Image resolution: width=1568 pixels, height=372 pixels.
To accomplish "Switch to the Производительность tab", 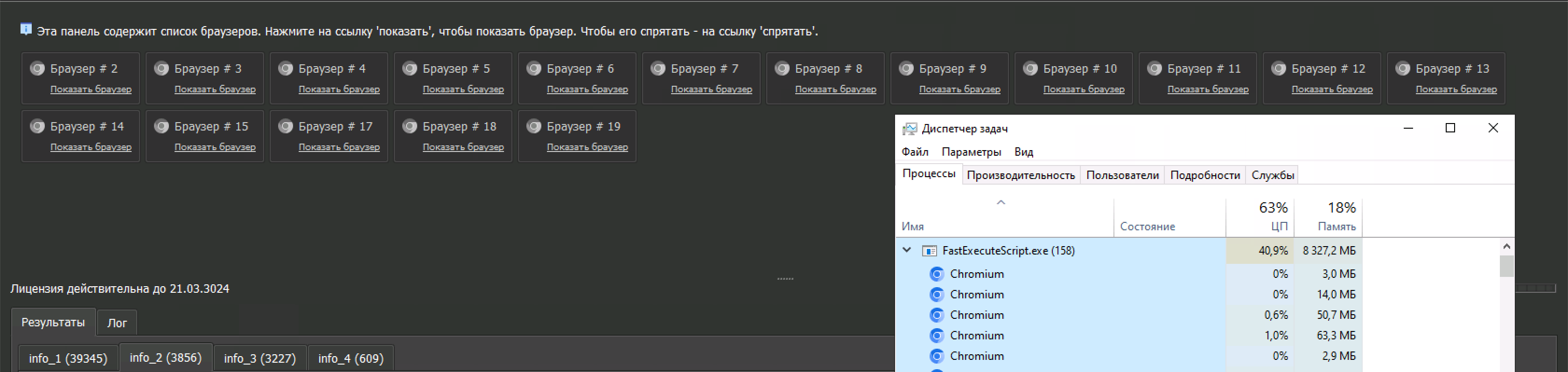I will [1020, 175].
